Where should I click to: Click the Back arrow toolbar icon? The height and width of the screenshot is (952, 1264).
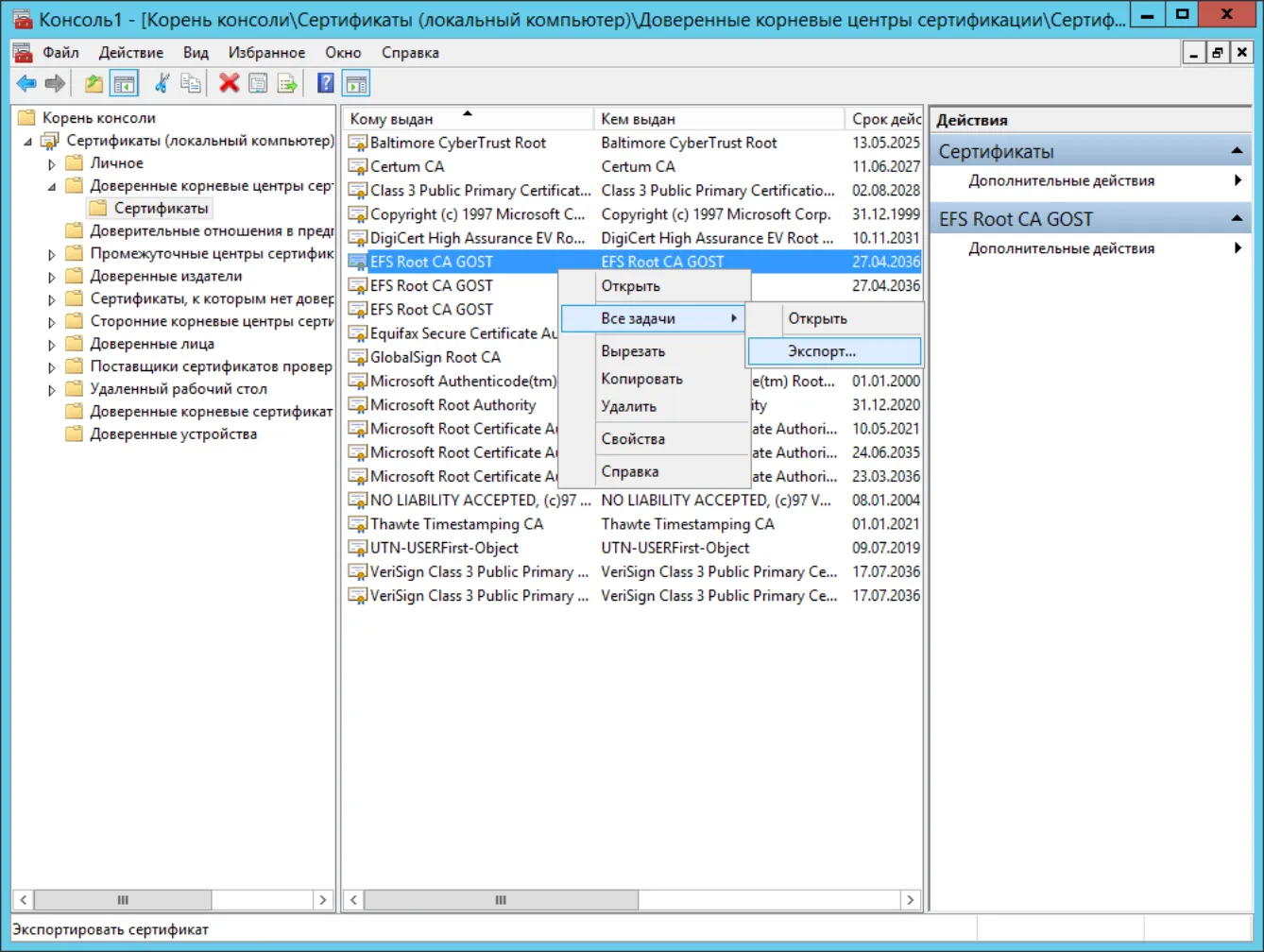pyautogui.click(x=26, y=84)
